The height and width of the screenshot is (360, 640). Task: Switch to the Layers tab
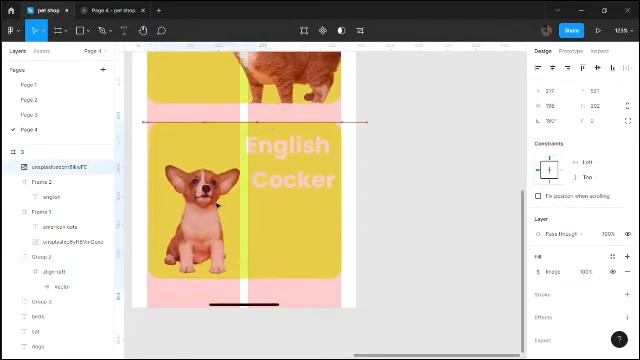click(18, 51)
